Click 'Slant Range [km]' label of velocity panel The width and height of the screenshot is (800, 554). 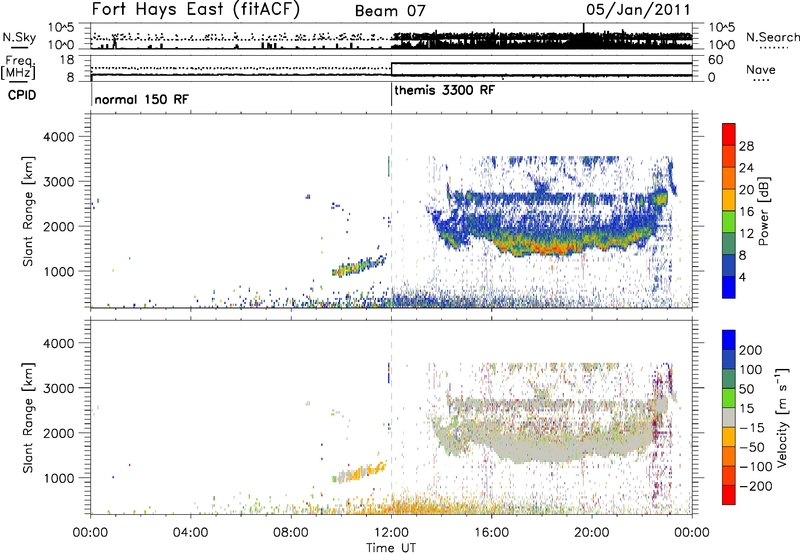pyautogui.click(x=29, y=417)
